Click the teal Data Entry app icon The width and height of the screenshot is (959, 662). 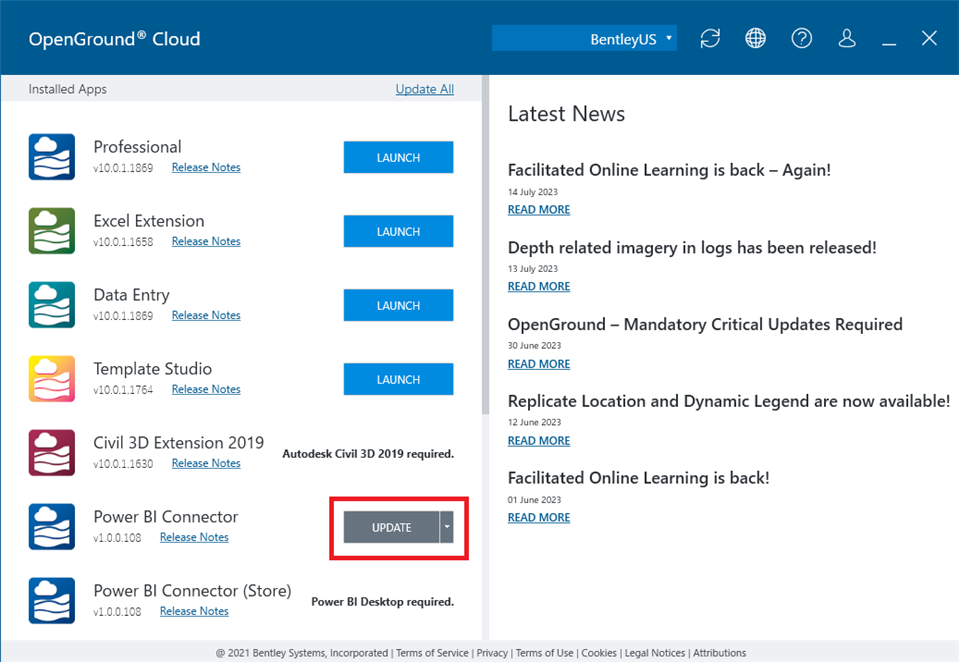pyautogui.click(x=52, y=305)
